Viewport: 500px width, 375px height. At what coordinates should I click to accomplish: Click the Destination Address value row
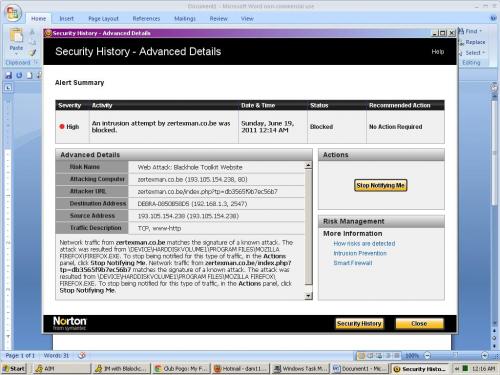pyautogui.click(x=216, y=204)
